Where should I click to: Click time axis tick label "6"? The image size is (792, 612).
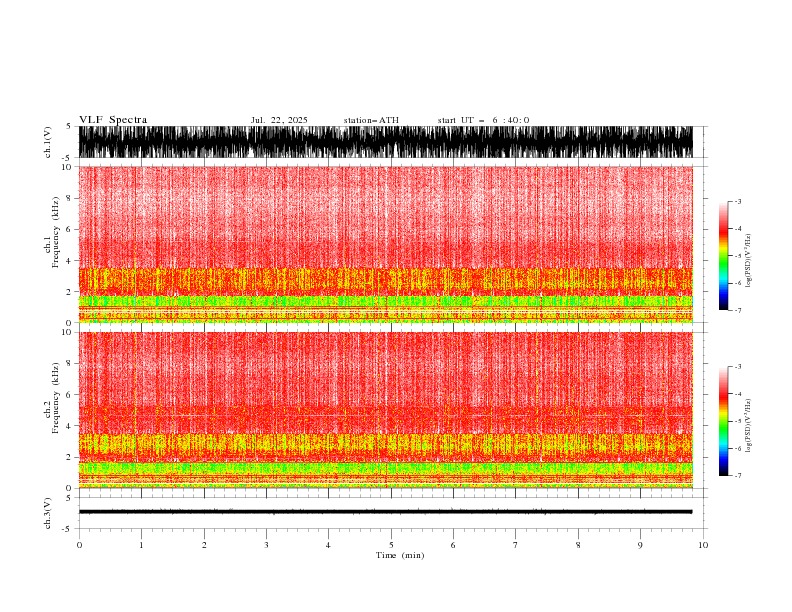(453, 545)
